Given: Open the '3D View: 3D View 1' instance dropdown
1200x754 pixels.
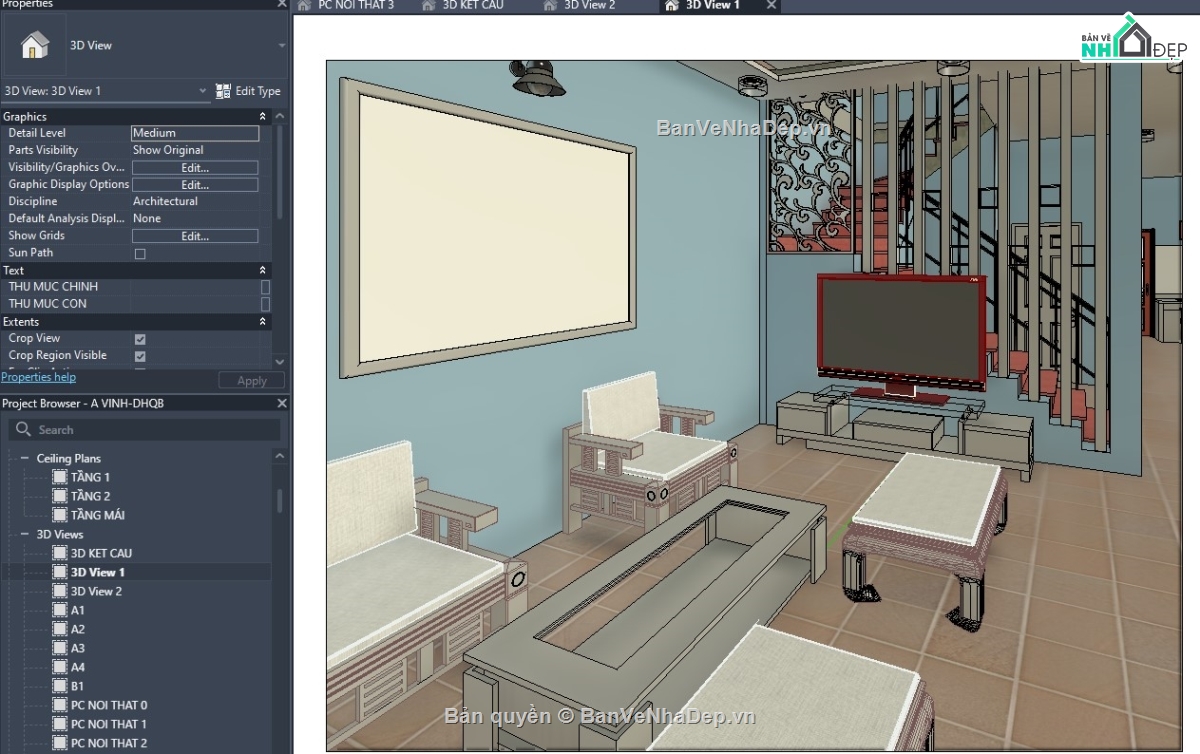Looking at the screenshot, I should click(202, 91).
